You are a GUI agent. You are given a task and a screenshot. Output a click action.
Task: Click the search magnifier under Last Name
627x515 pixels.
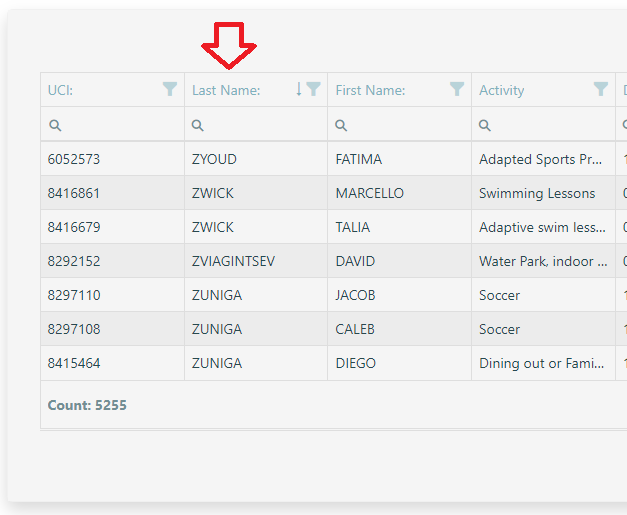198,125
